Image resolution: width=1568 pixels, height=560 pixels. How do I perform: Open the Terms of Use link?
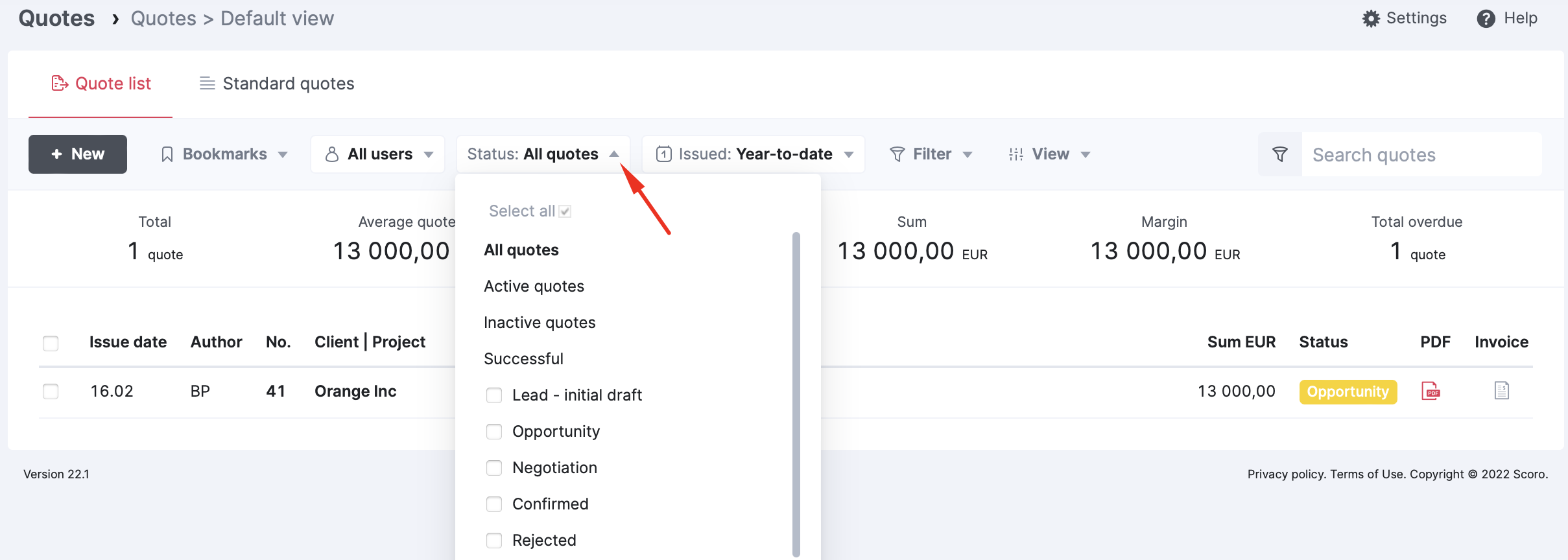pos(1368,474)
